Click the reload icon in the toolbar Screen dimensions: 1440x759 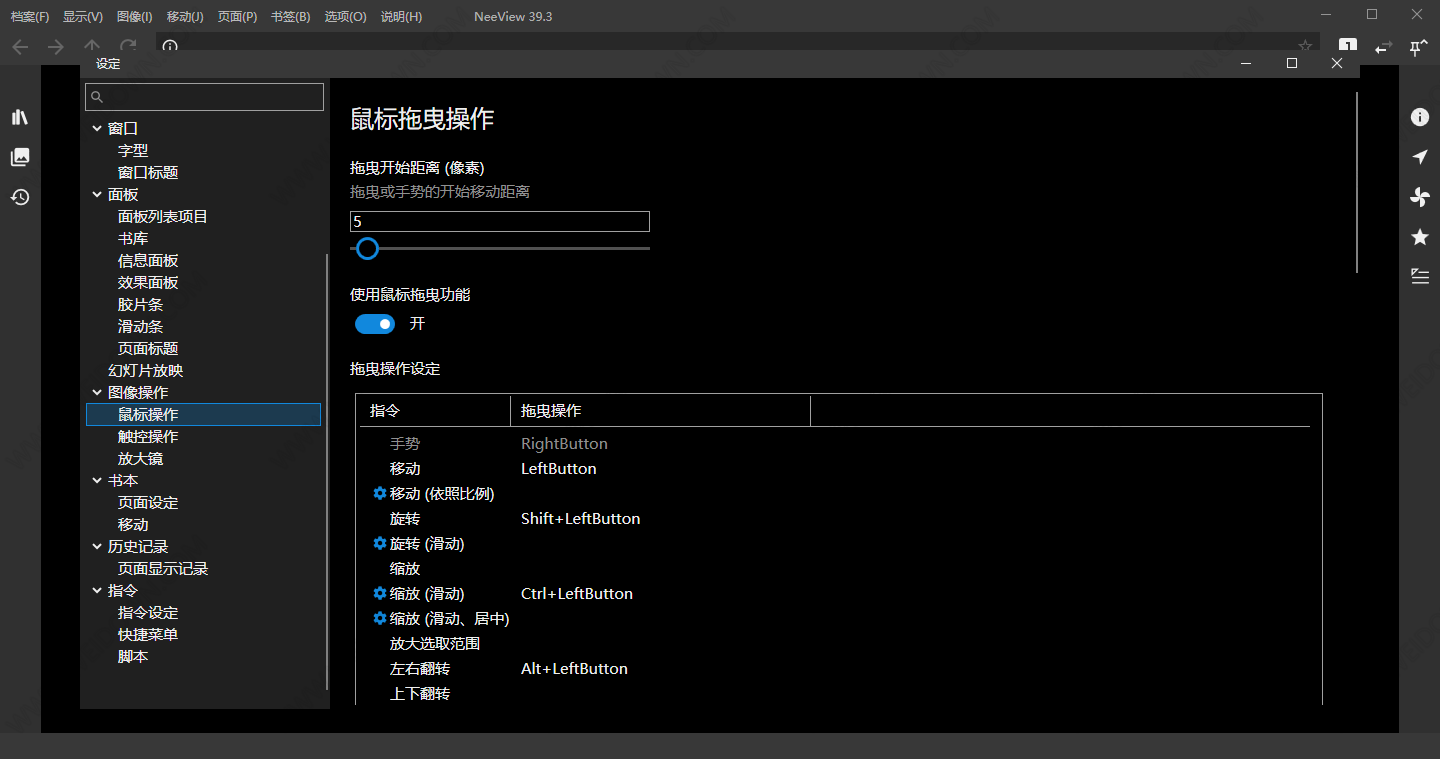pos(128,47)
